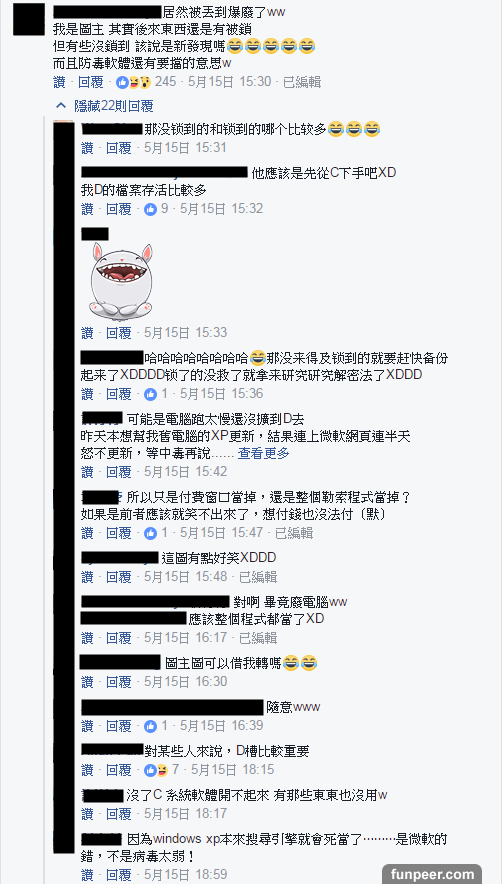Image resolution: width=502 pixels, height=884 pixels.
Task: Click the like icon on the 15:32 reply
Action: tap(150, 209)
